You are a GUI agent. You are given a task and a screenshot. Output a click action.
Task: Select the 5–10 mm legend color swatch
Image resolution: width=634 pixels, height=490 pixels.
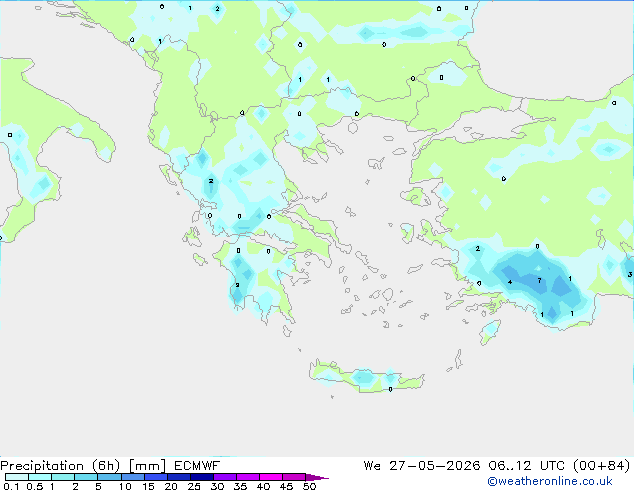click(109, 477)
